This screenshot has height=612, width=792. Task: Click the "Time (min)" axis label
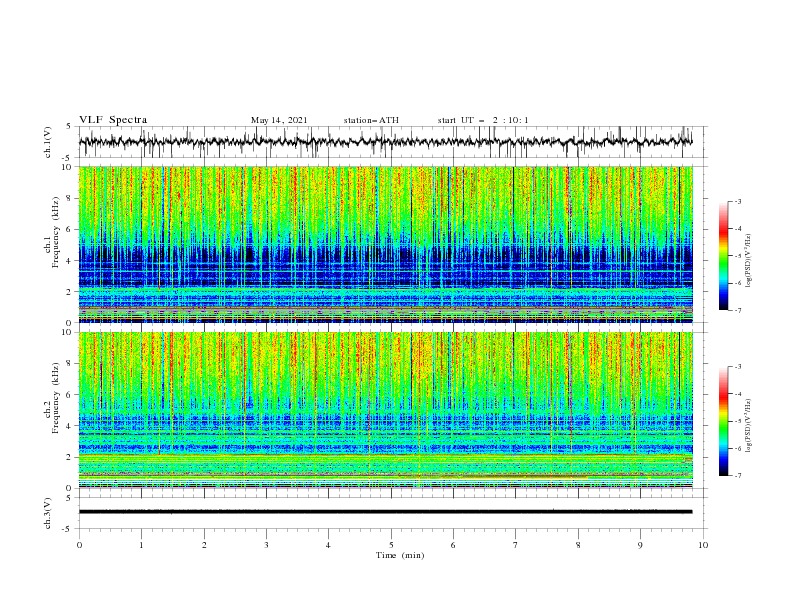[x=400, y=555]
